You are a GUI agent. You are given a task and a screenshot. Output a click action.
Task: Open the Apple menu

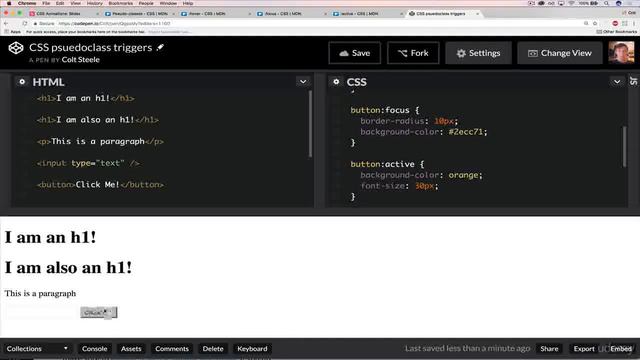(x=9, y=3)
